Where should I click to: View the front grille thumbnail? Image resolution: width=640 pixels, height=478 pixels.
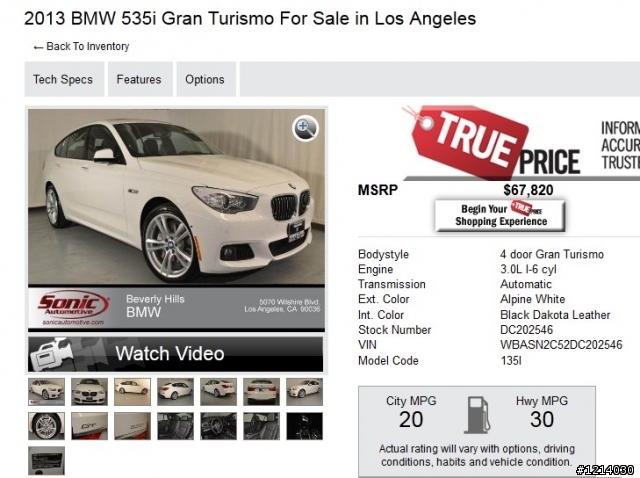coord(89,392)
